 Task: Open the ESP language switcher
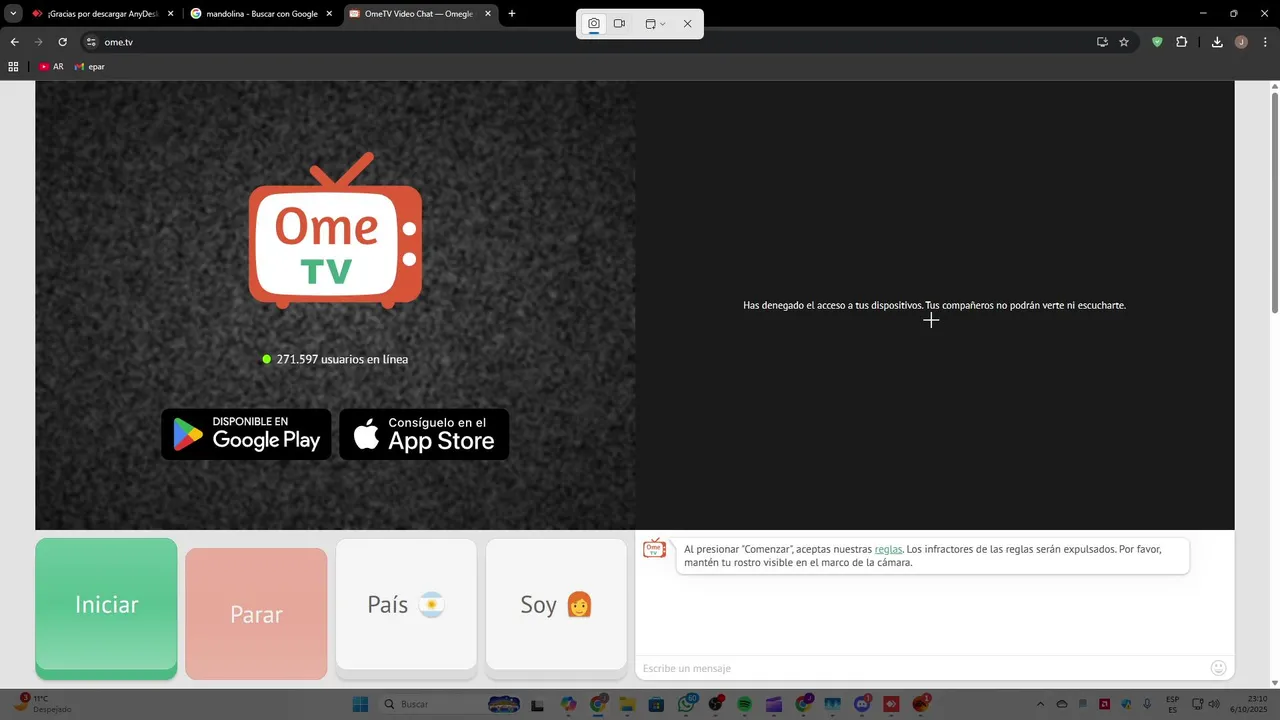coord(1173,704)
